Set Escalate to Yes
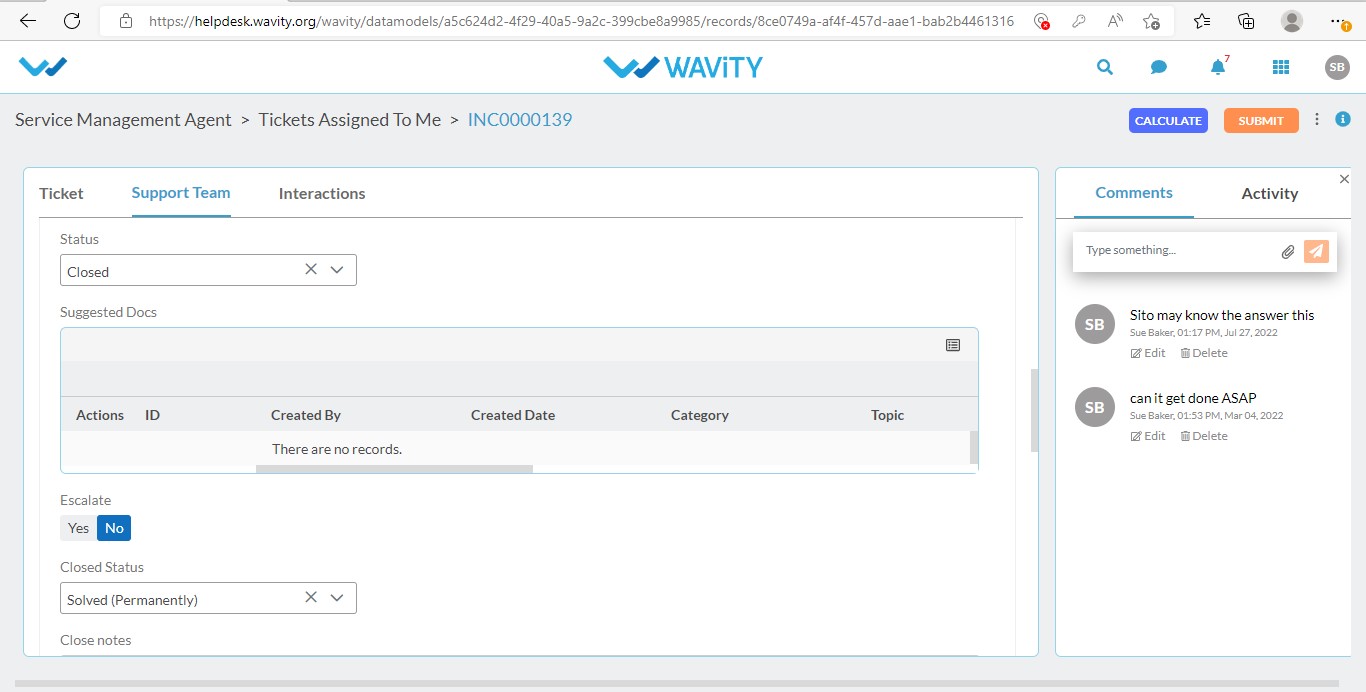1366x692 pixels. 78,528
